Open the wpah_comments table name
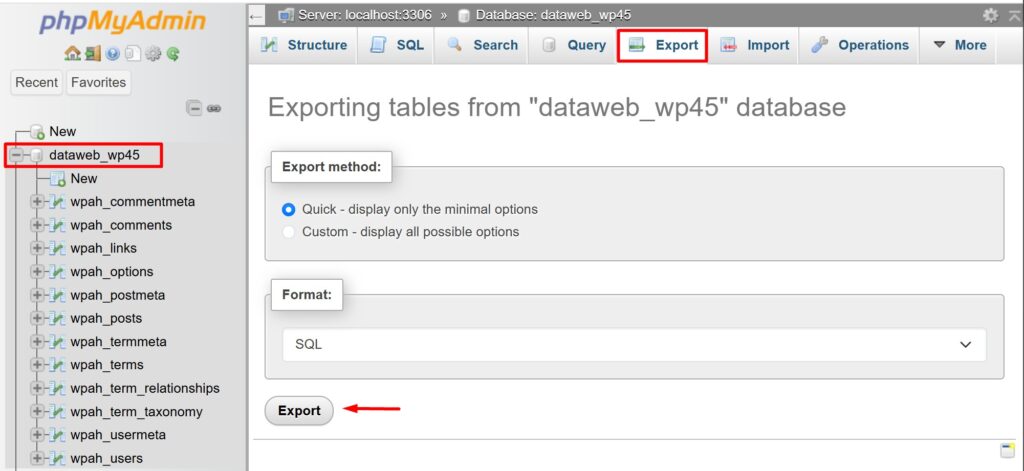The width and height of the screenshot is (1024, 471). (x=121, y=225)
